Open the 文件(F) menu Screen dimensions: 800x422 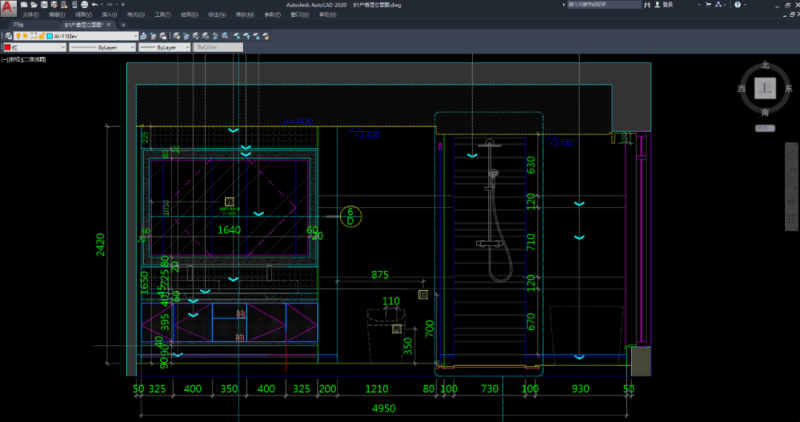click(x=31, y=15)
